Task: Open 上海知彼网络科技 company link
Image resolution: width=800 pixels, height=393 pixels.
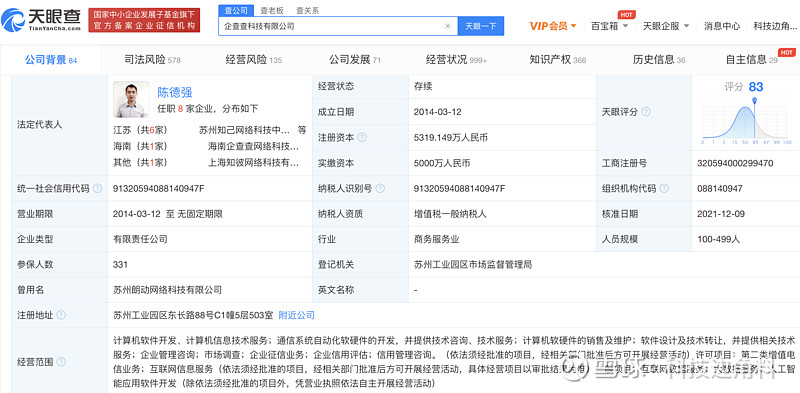Action: click(253, 163)
